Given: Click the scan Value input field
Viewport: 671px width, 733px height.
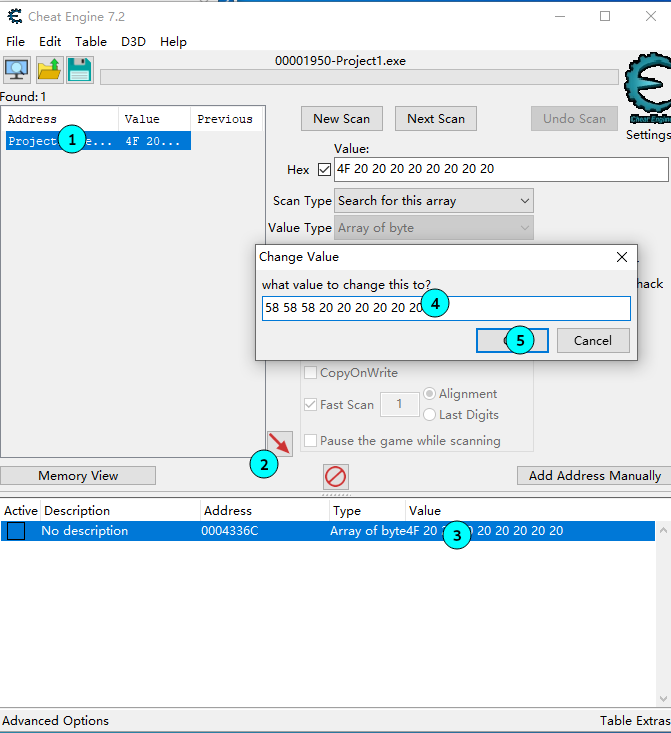Looking at the screenshot, I should 501,169.
